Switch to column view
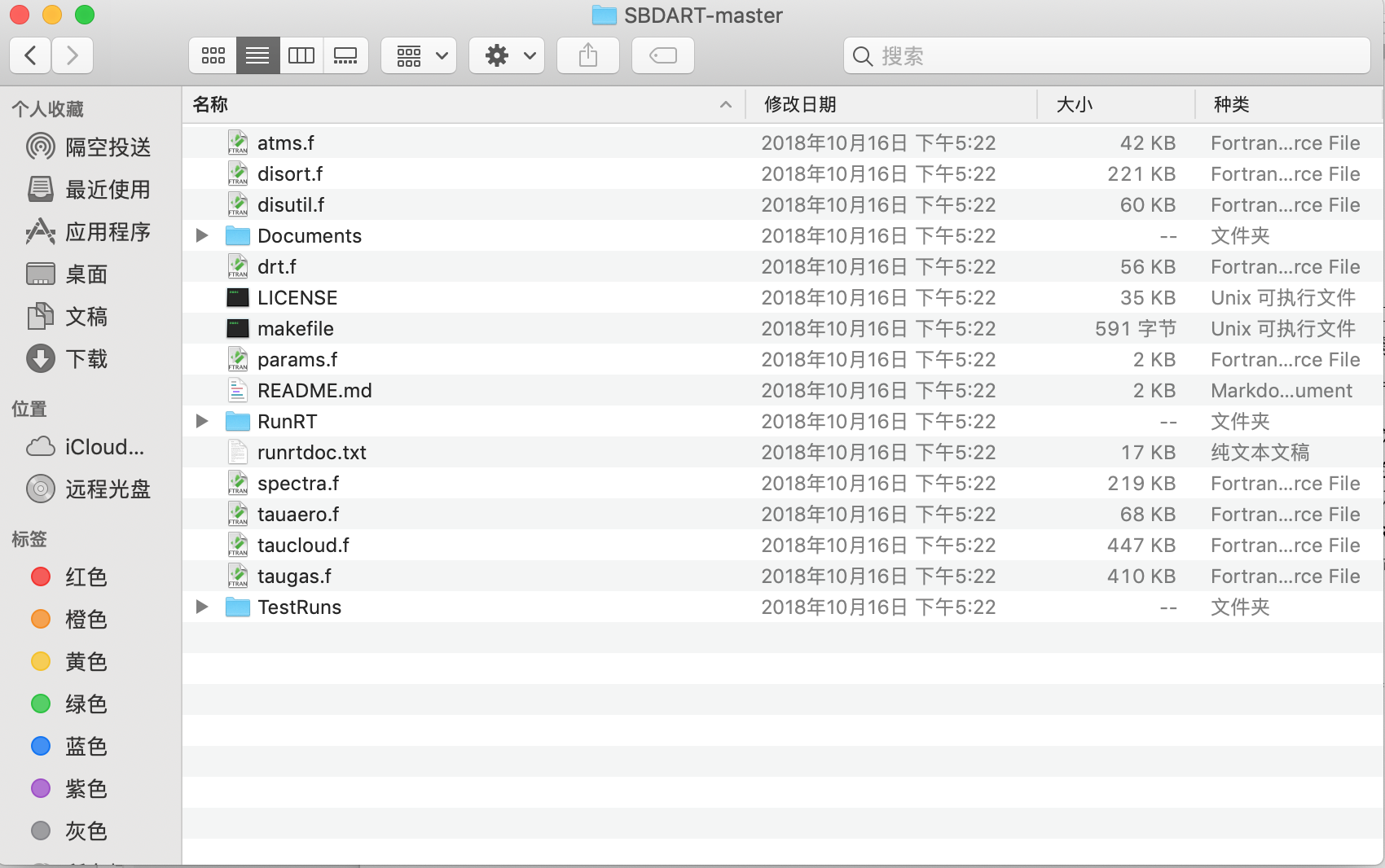Screen dimensions: 1385x868 click(x=301, y=55)
